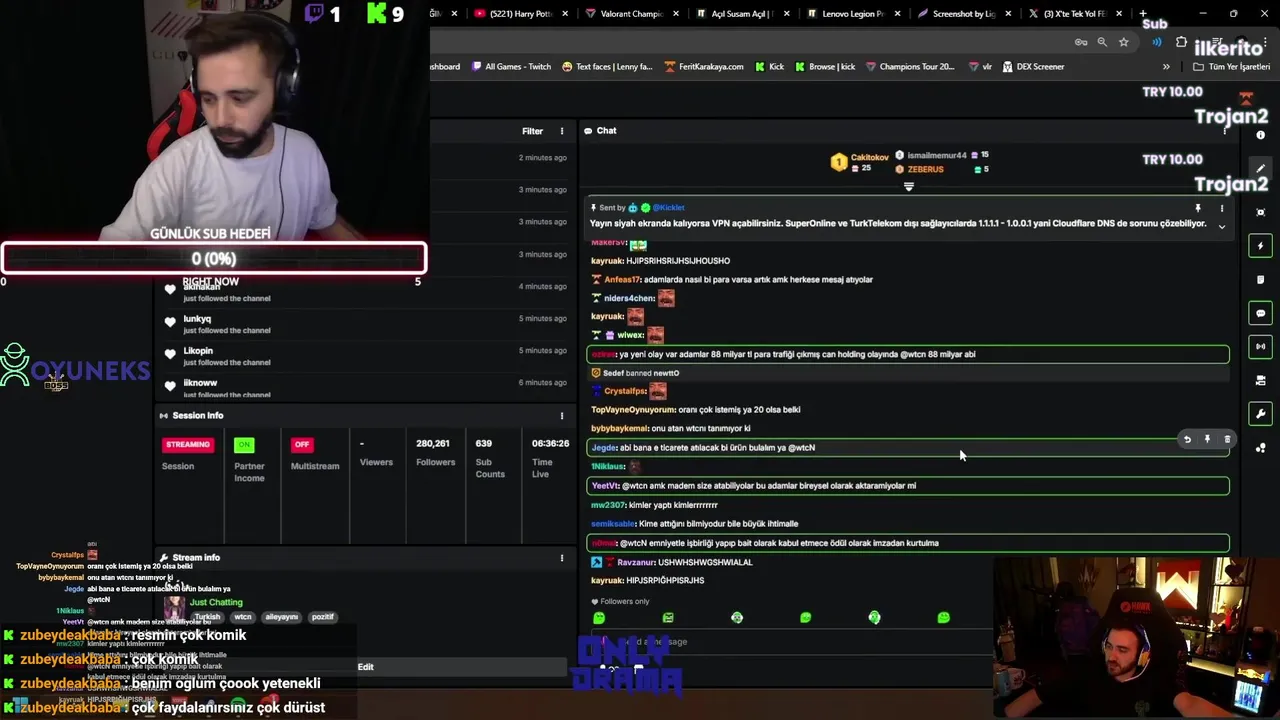Unpin the pinned Kicklet message
1280x720 pixels.
tap(1197, 208)
